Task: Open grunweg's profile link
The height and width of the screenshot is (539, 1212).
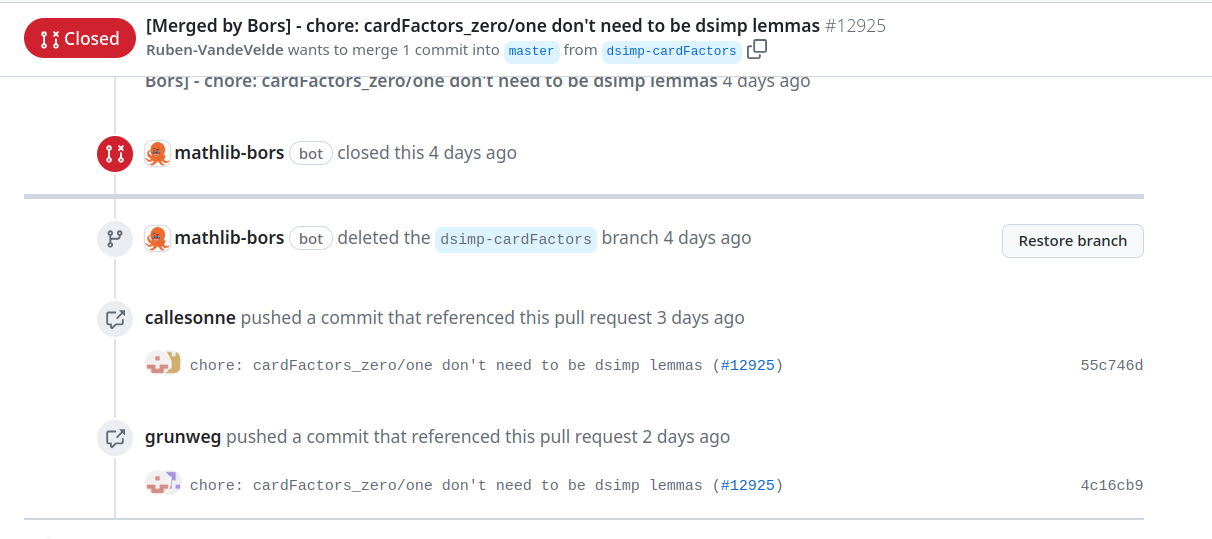Action: 183,437
